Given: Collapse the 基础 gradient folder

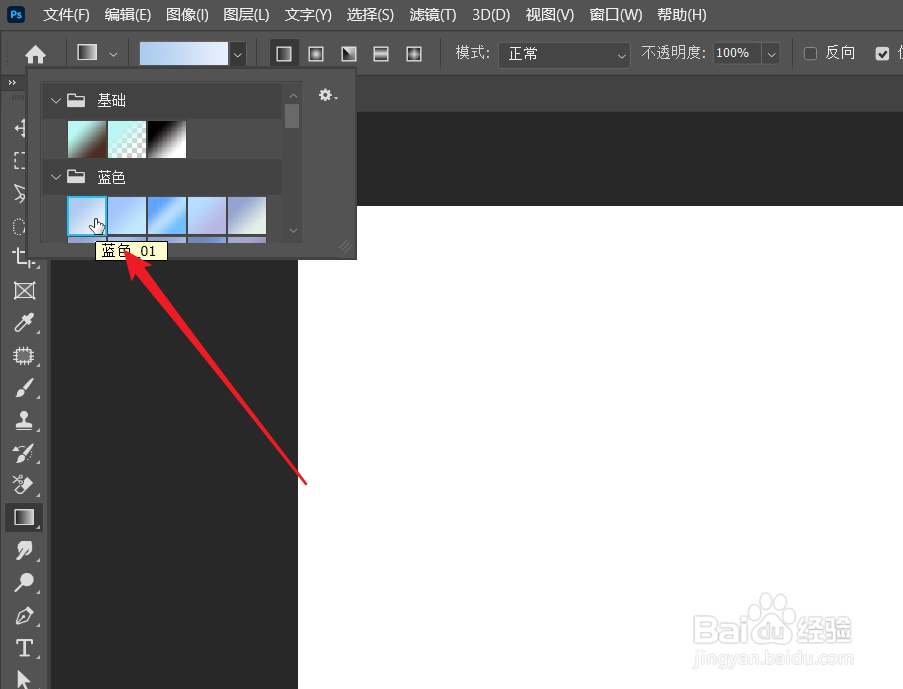Looking at the screenshot, I should (x=56, y=100).
